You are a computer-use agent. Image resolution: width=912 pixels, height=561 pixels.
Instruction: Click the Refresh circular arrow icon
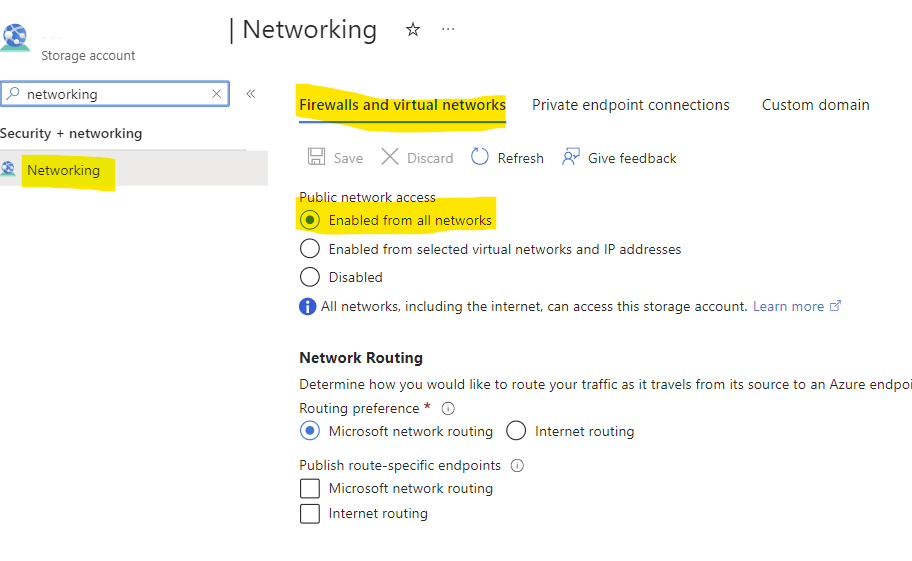click(480, 156)
